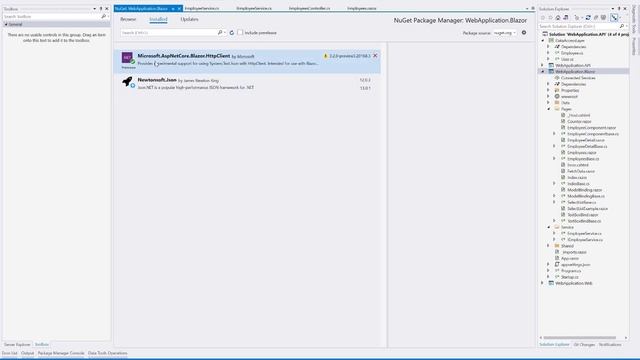
Task: Click the Toolbox search magnifier icon
Action: coord(103,17)
